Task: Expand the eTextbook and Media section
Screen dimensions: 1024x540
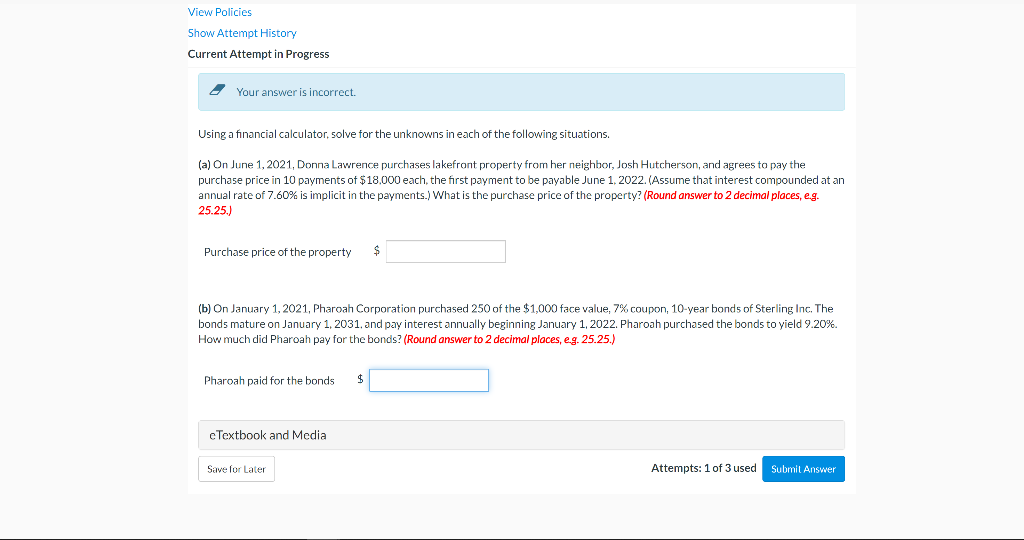Action: (521, 435)
